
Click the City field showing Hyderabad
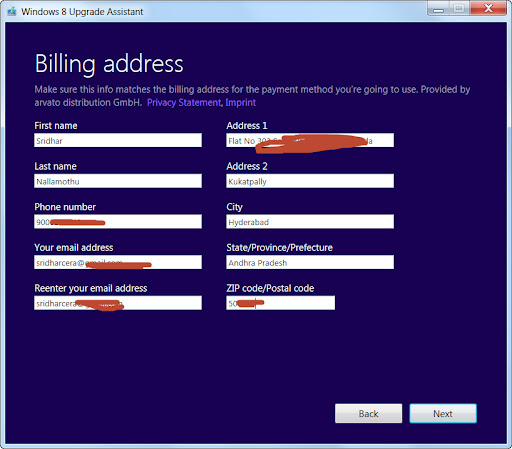click(310, 222)
